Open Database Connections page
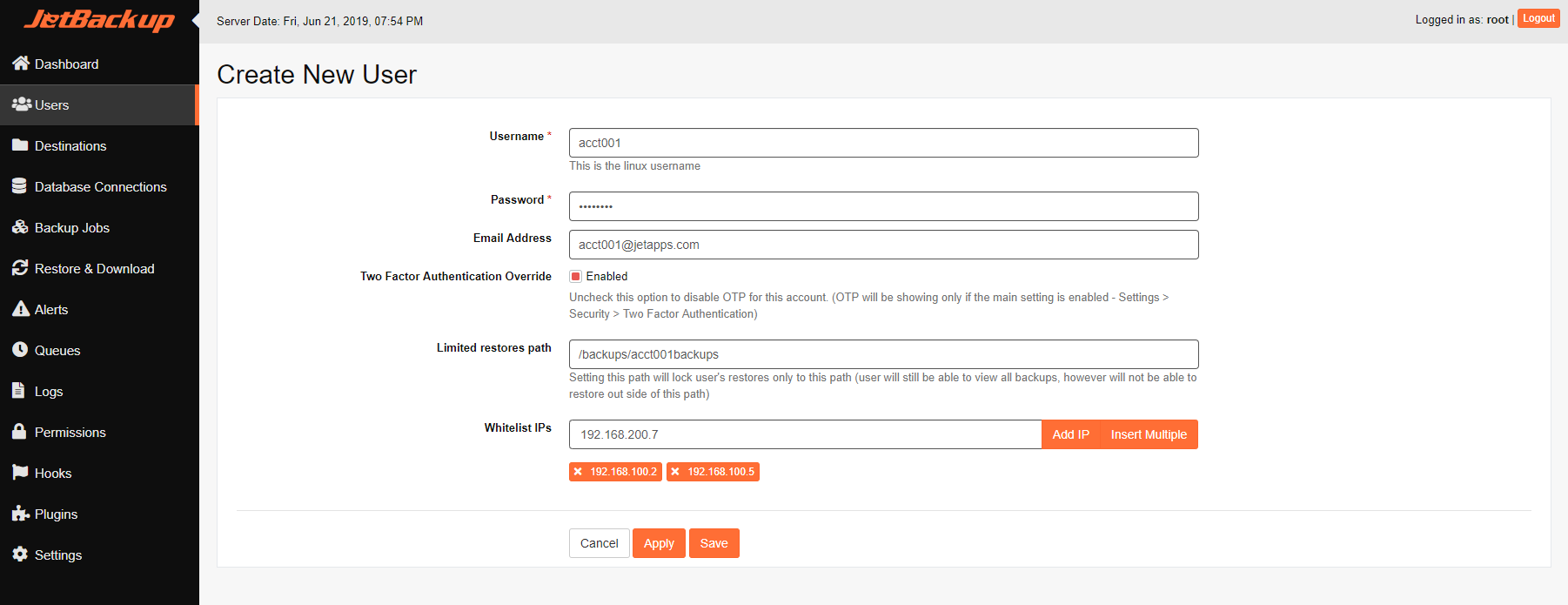 tap(99, 186)
